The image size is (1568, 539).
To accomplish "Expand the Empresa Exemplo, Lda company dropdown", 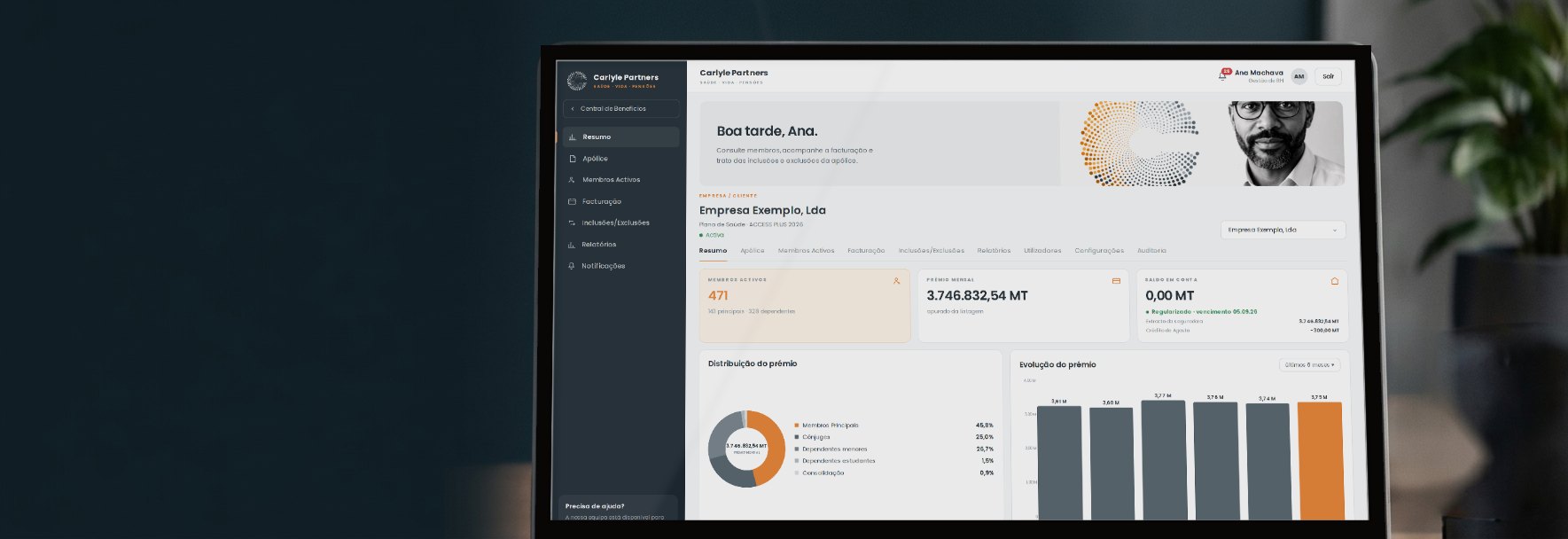I will point(1283,230).
